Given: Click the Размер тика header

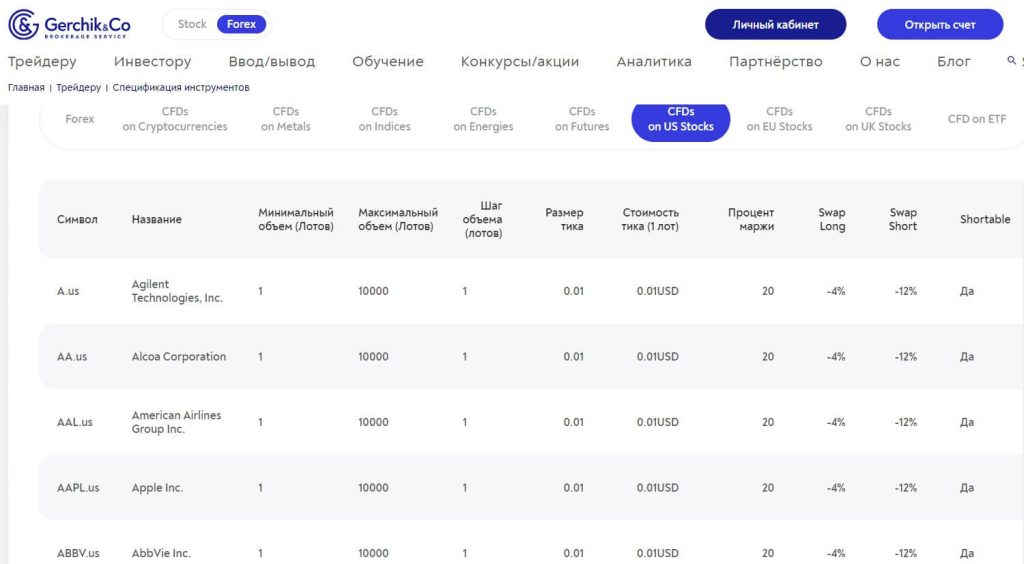Looking at the screenshot, I should (x=564, y=219).
